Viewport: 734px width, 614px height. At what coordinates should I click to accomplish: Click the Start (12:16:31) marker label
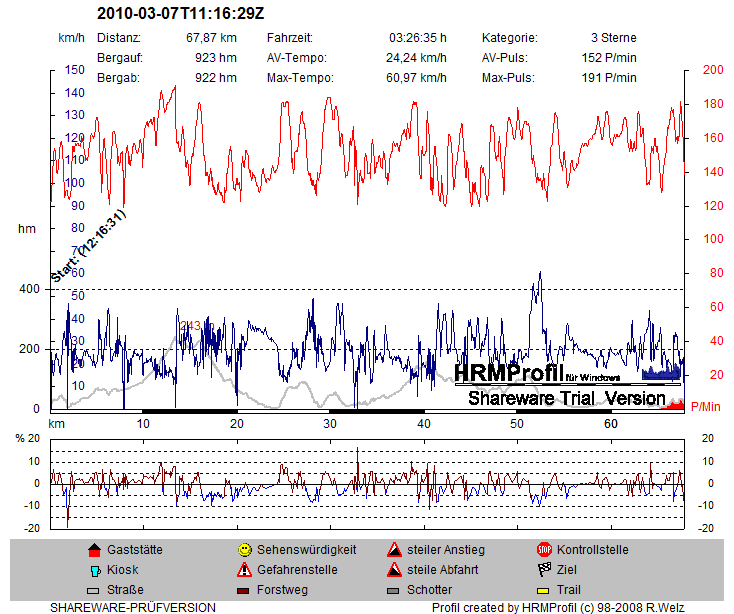(89, 246)
